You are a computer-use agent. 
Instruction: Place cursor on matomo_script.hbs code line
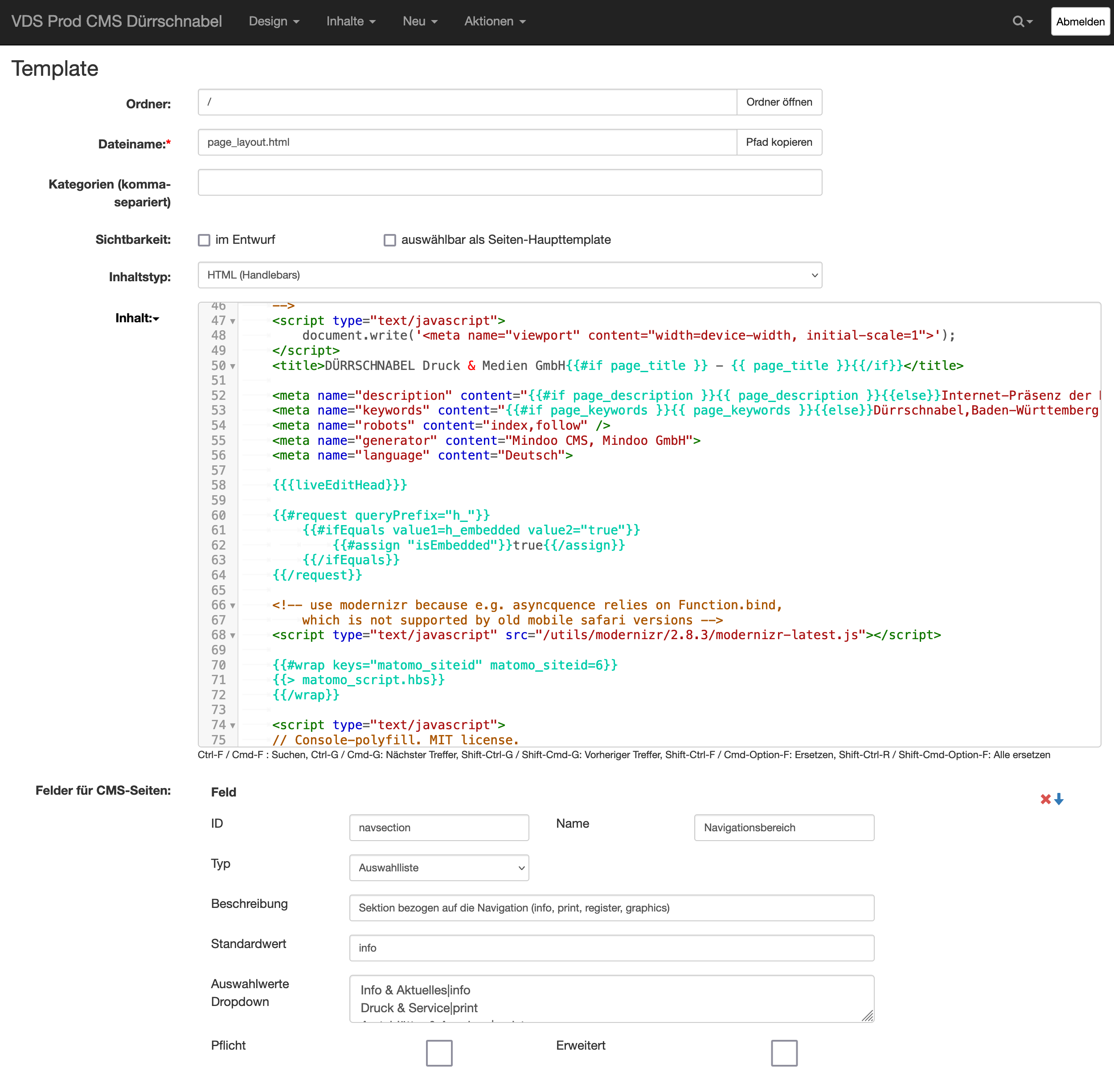358,680
